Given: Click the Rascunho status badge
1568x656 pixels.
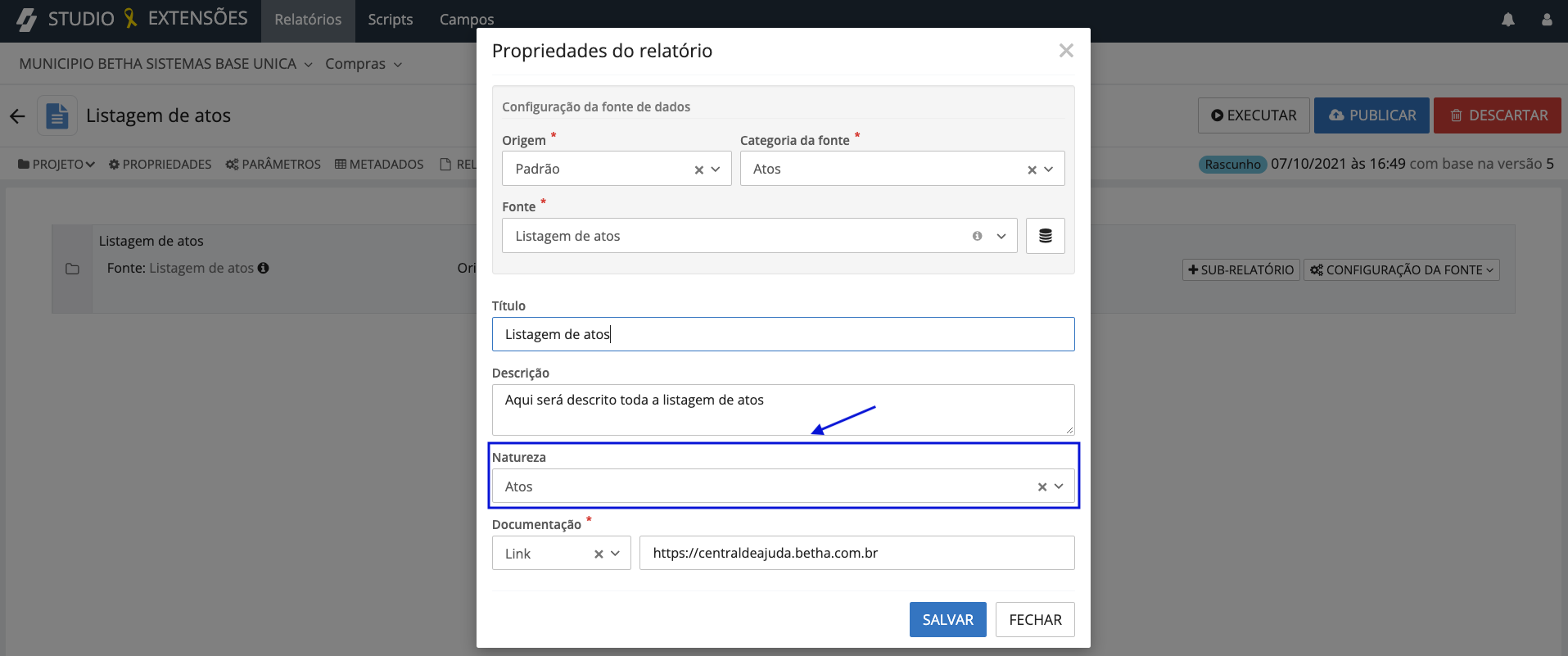Looking at the screenshot, I should (x=1232, y=164).
